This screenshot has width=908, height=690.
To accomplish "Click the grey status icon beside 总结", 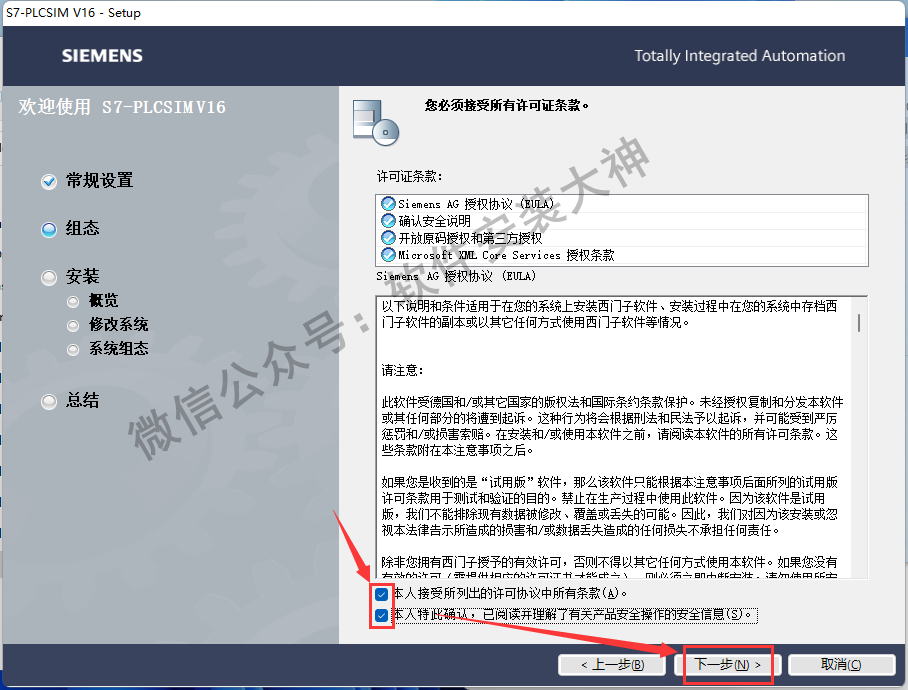I will 49,401.
